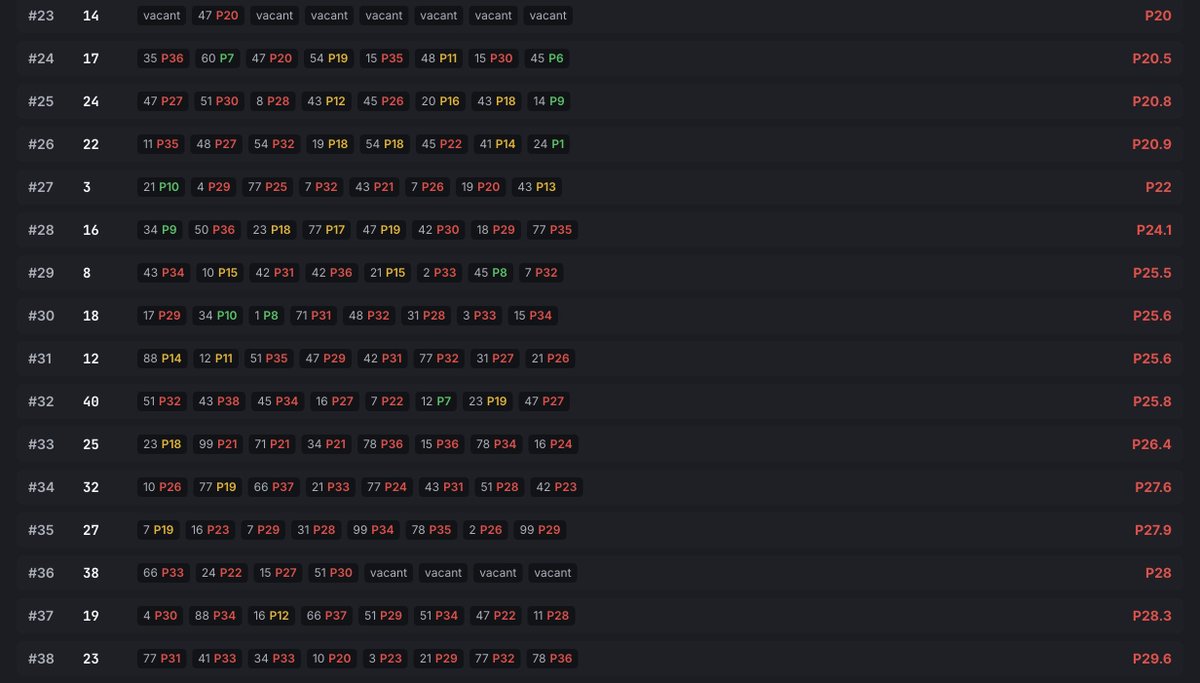Select the '24 P22' chip in row #36
1200x683 pixels.
point(222,573)
